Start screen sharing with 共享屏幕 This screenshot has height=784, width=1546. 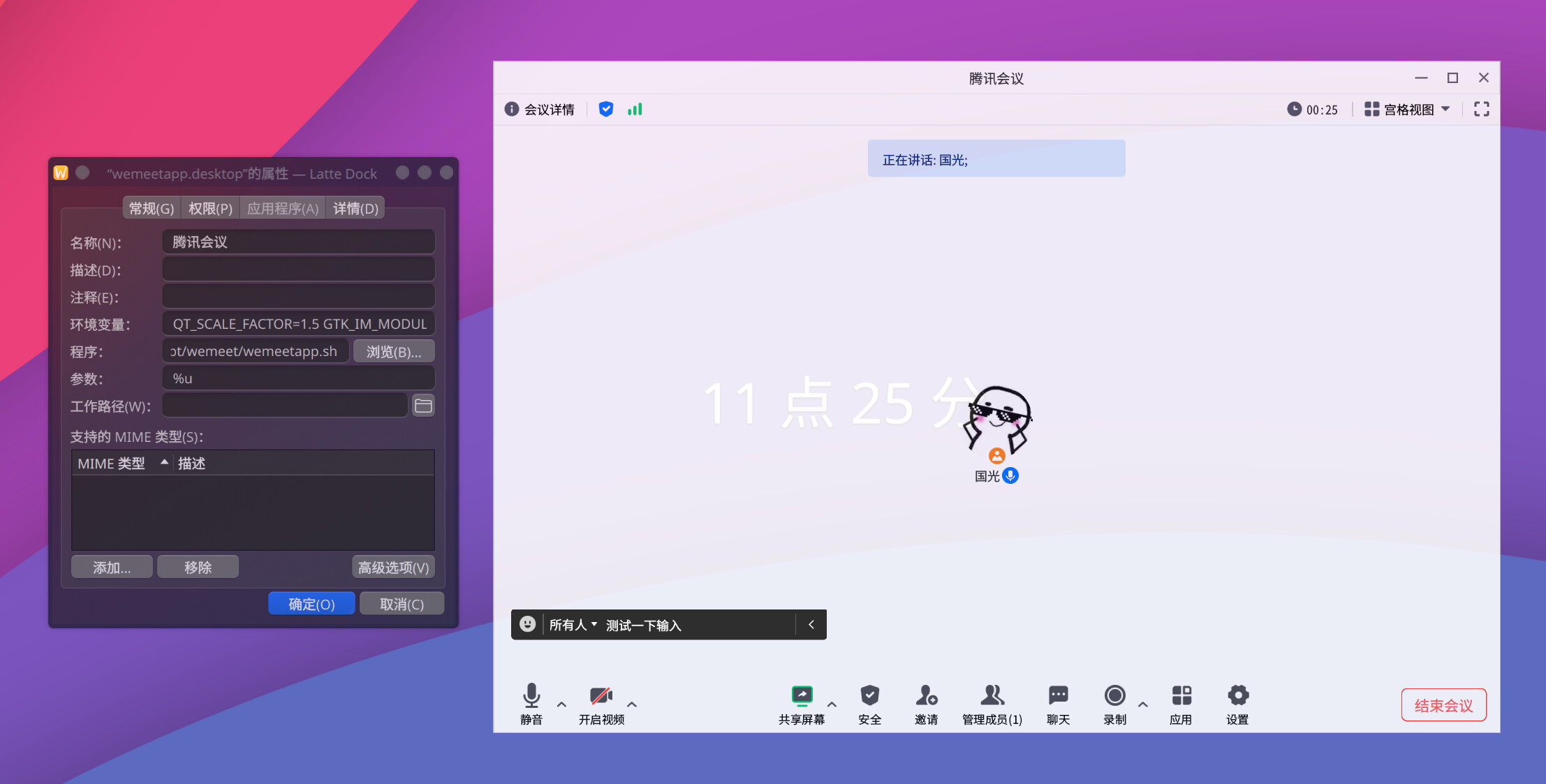click(802, 704)
